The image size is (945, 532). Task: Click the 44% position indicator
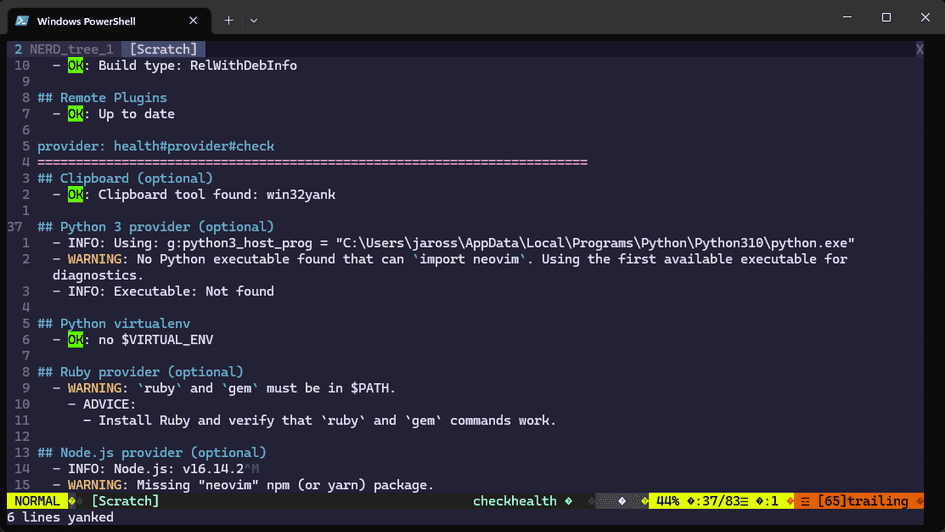pos(669,501)
